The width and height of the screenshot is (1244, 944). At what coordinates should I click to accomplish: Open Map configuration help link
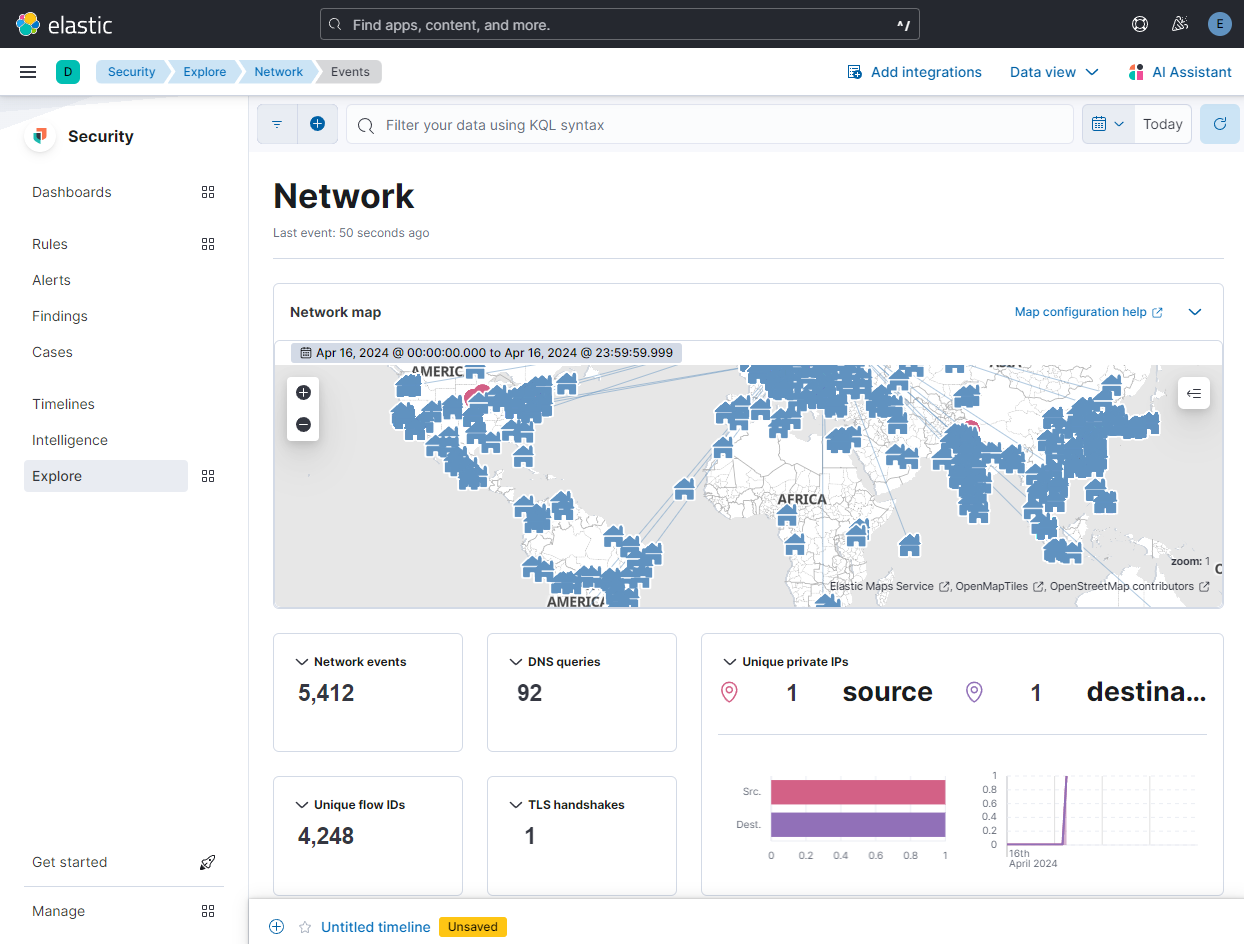(x=1087, y=312)
